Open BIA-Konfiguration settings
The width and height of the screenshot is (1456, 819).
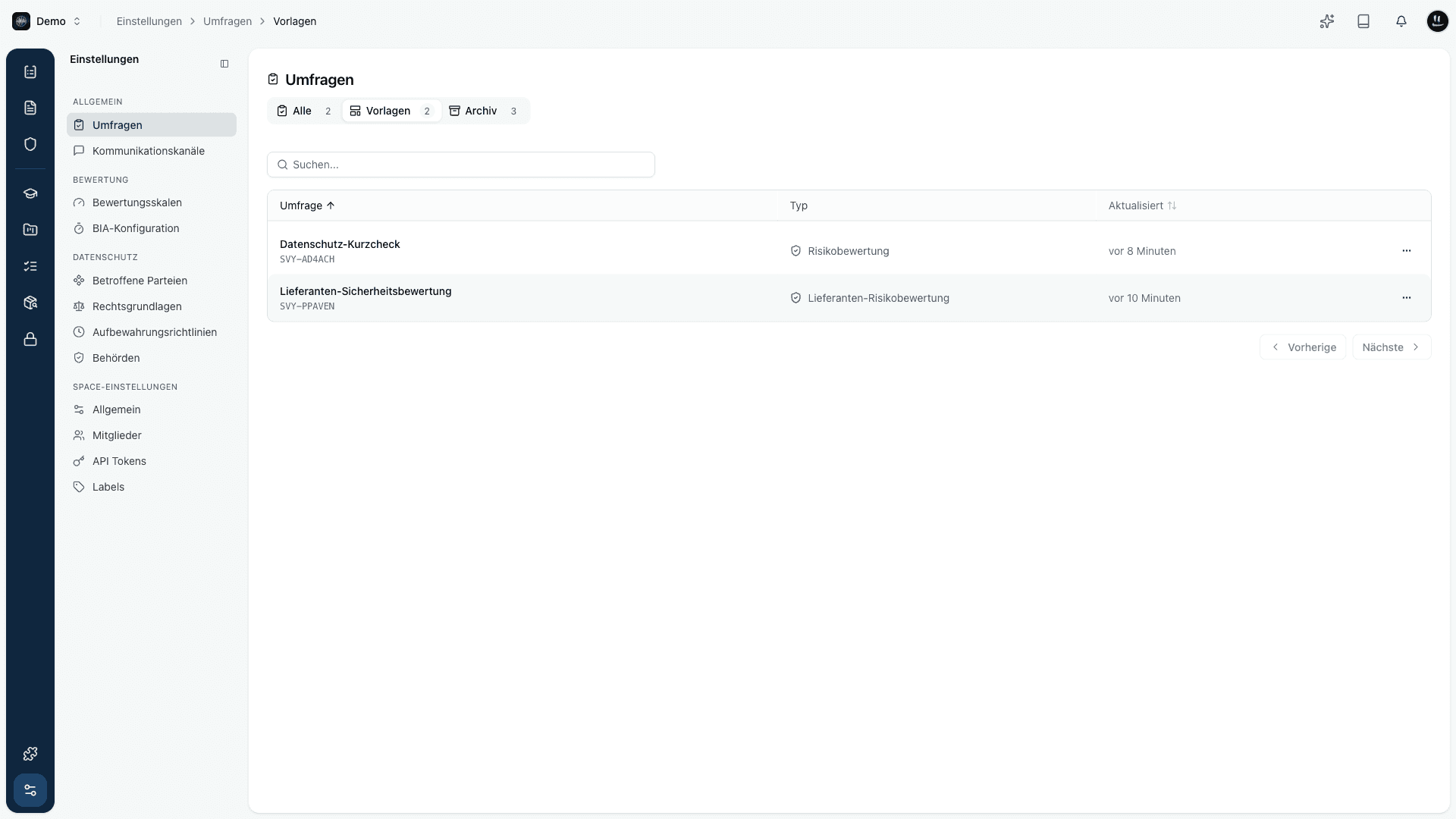(x=152, y=228)
